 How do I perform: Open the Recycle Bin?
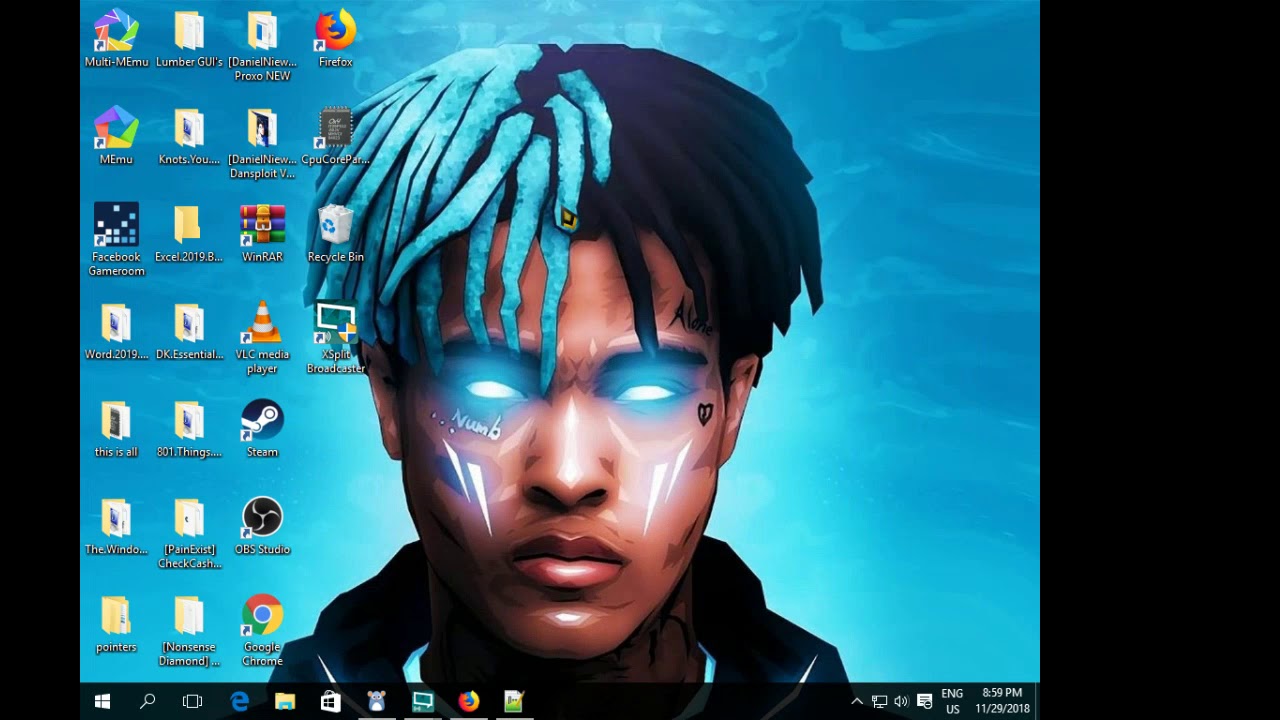coord(335,234)
